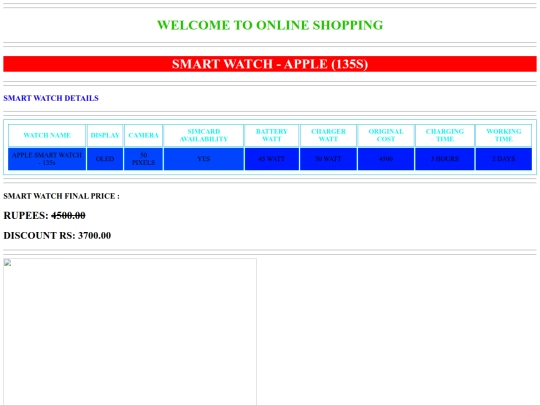Image resolution: width=540 pixels, height=405 pixels.
Task: Select the 2 DAYS working time cell
Action: 503,159
